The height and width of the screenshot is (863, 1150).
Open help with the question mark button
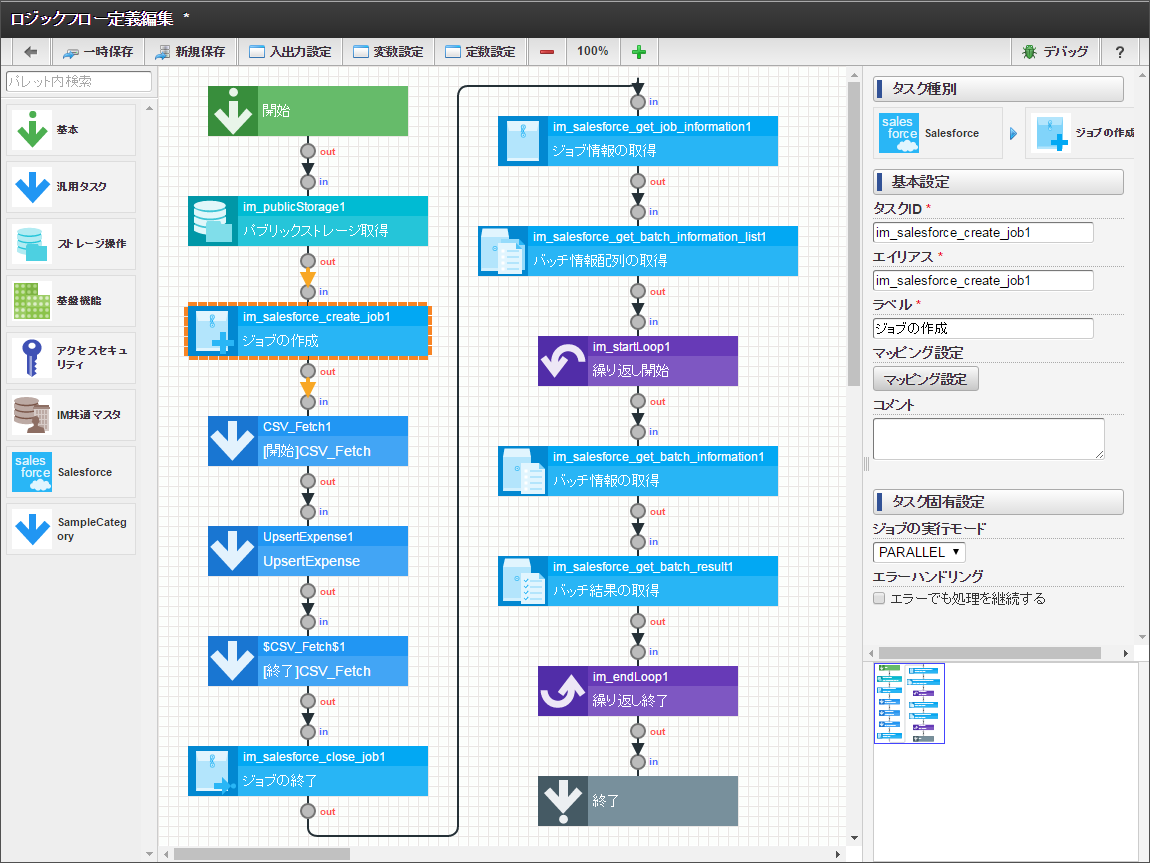point(1120,52)
